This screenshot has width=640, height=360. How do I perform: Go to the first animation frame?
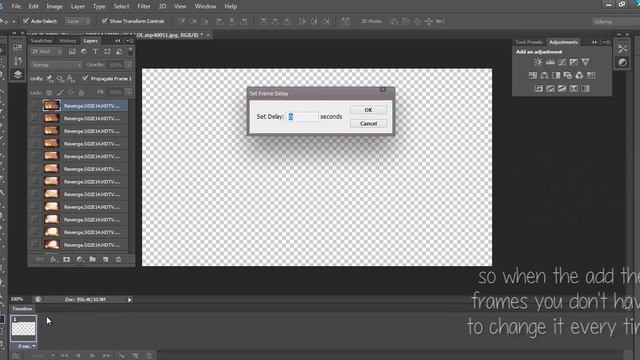click(x=64, y=356)
